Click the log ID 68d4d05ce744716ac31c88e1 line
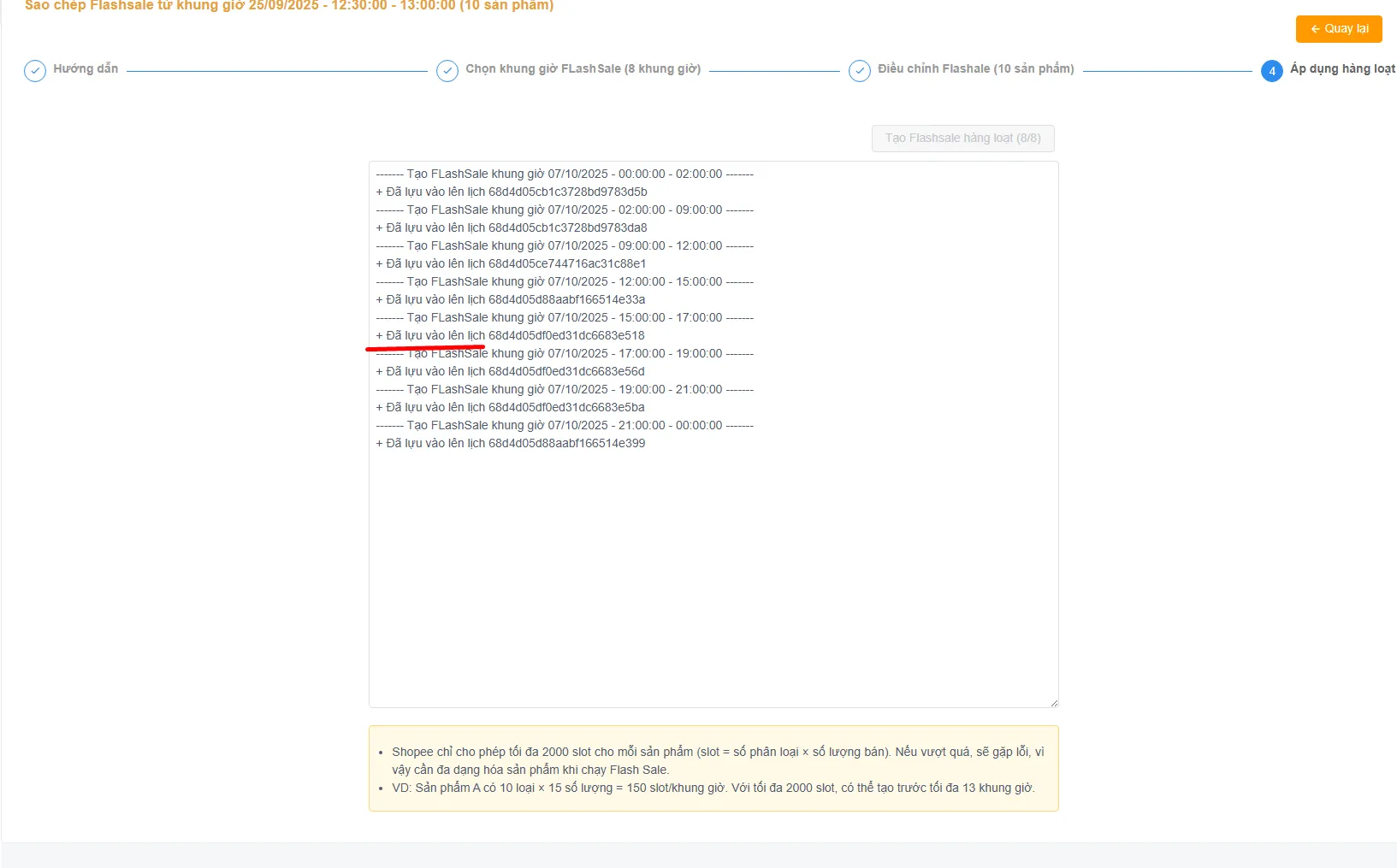Screen dimensions: 1397x868 tap(511, 263)
